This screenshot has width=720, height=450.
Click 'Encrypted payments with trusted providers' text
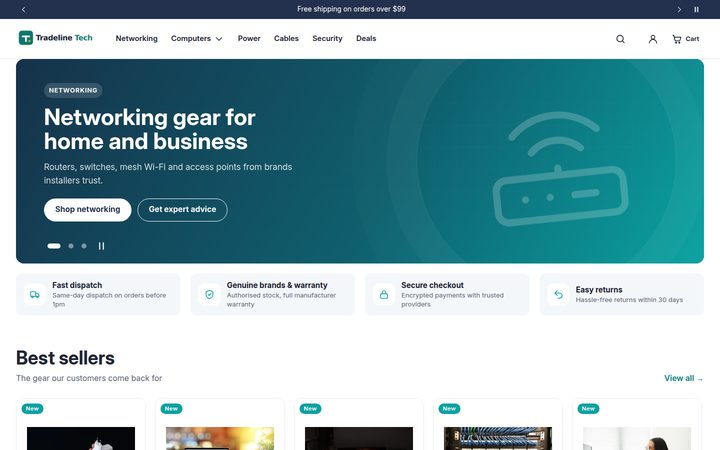point(452,300)
